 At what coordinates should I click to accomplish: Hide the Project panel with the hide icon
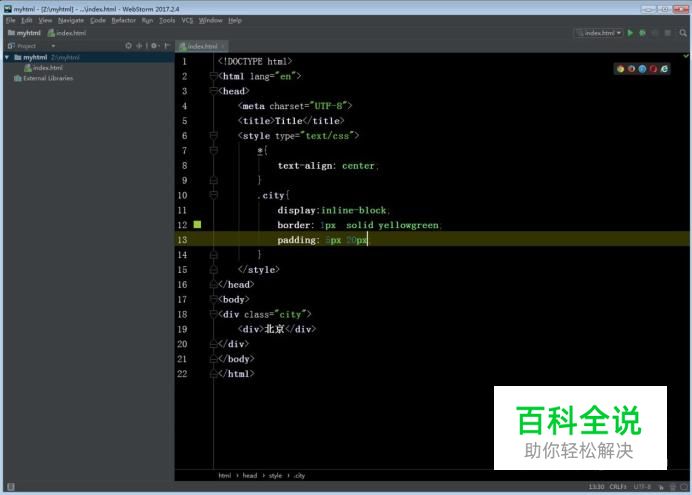167,45
